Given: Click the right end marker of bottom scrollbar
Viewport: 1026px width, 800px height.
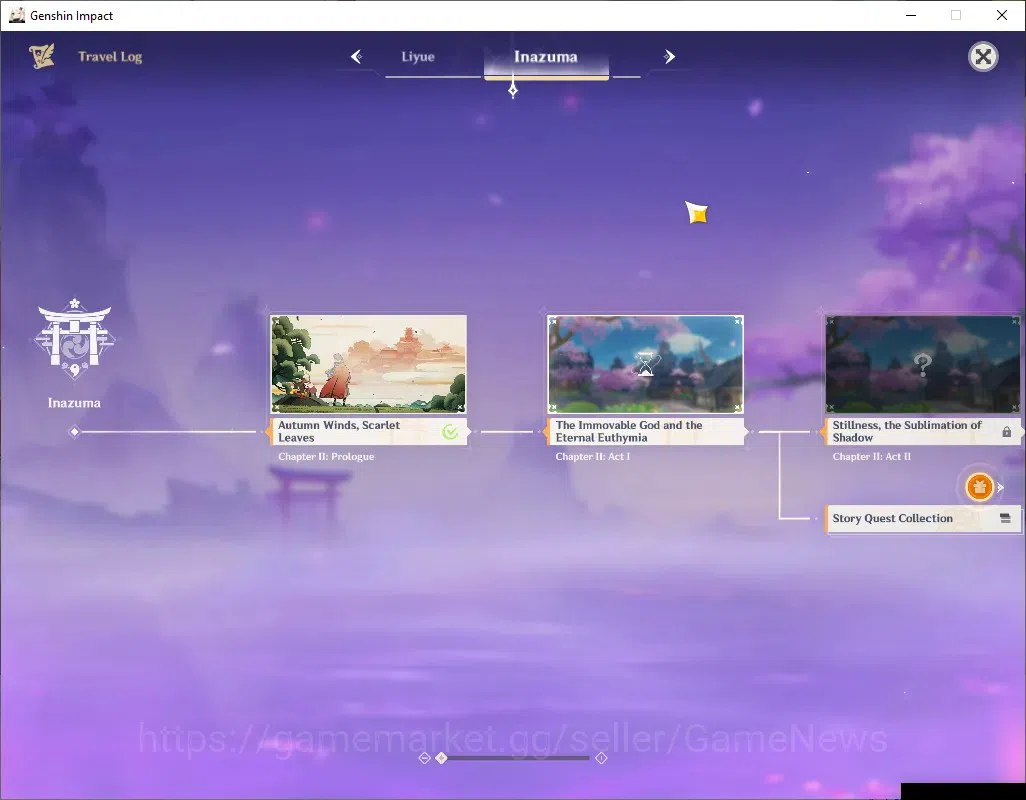Looking at the screenshot, I should coord(601,758).
